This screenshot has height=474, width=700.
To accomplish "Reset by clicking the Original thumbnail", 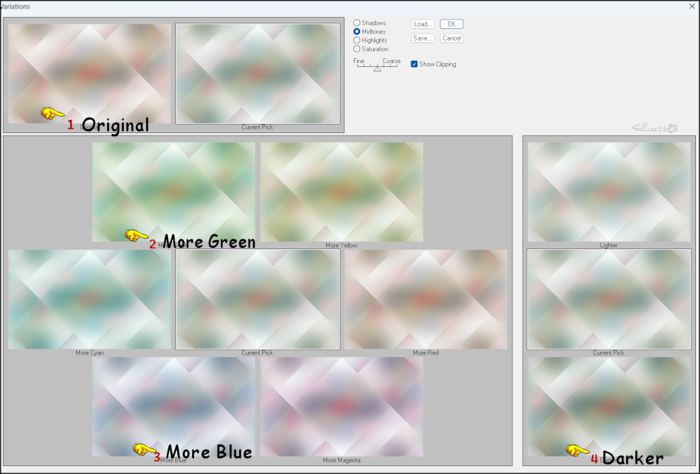I will coord(90,73).
